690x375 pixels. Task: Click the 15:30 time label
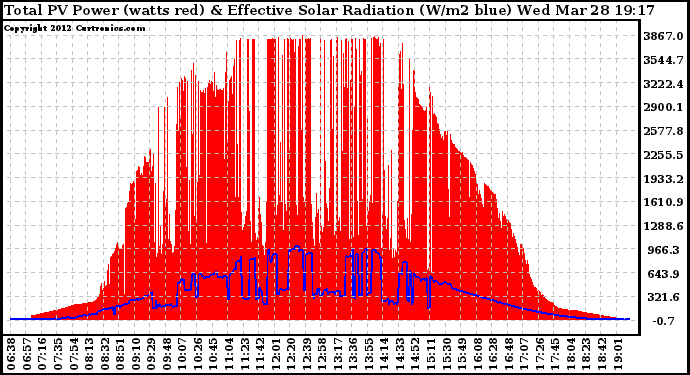point(448,353)
